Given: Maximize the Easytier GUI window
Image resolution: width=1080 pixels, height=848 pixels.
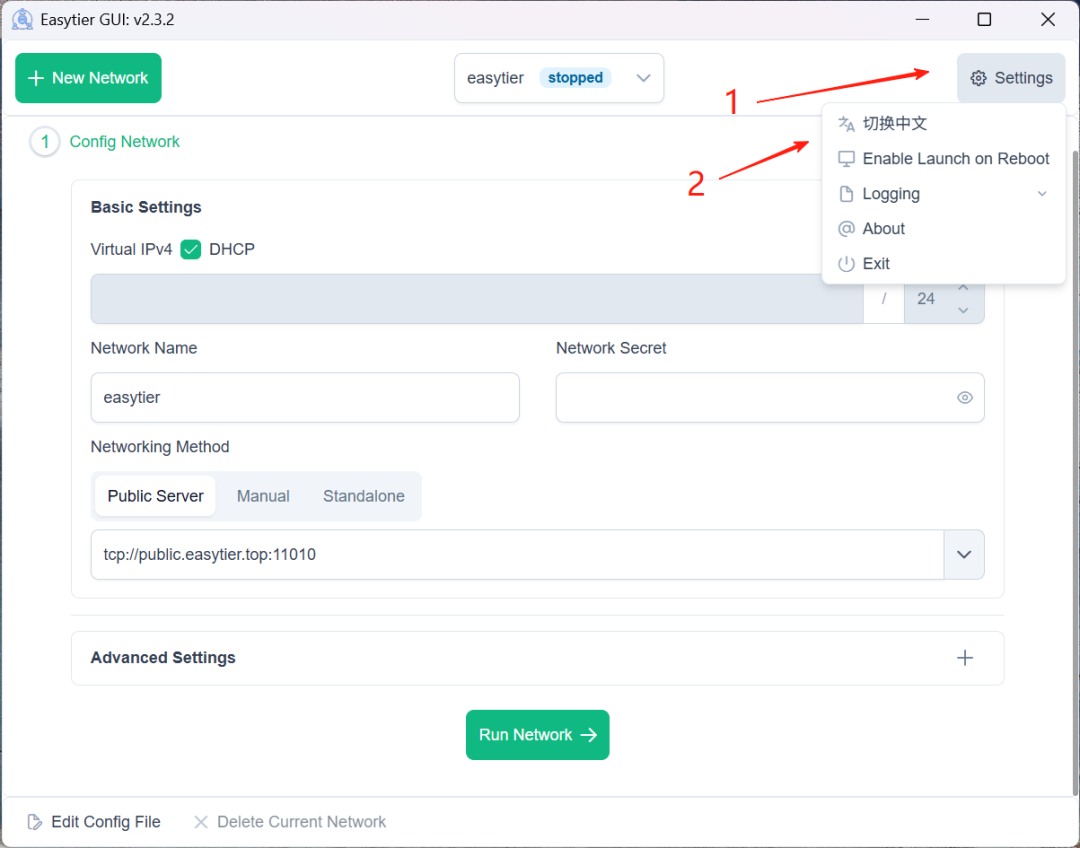Looking at the screenshot, I should 984,19.
